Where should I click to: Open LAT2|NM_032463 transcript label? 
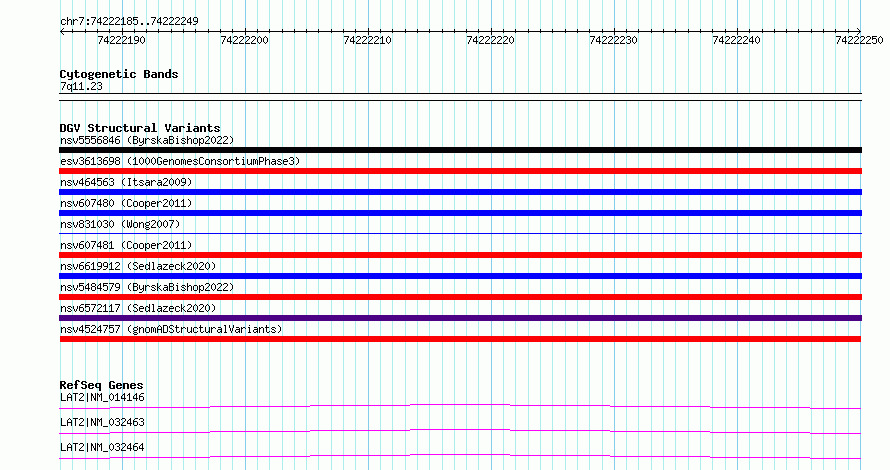click(102, 422)
